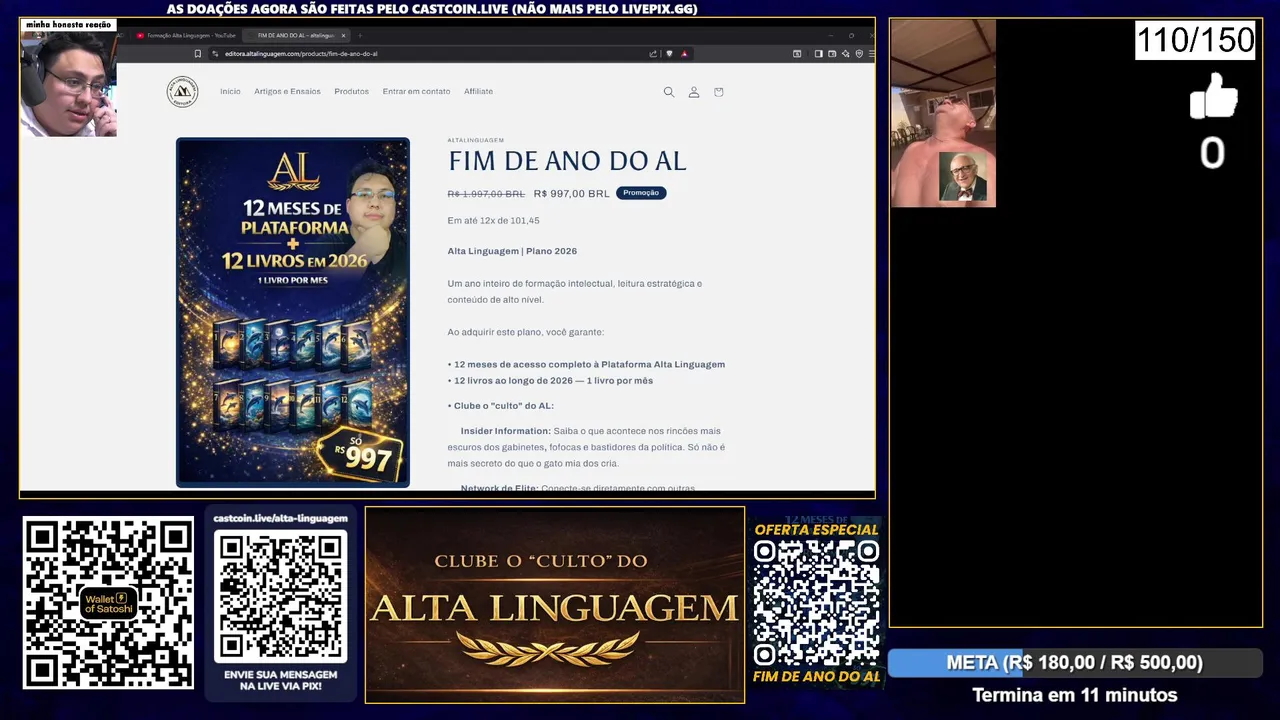Viewport: 1280px width, 720px height.
Task: Click the share icon in the address bar
Action: 653,53
